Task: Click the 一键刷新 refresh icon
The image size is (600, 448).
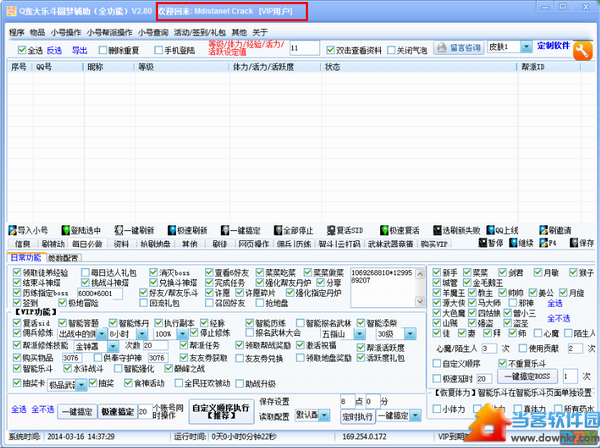Action: pos(119,230)
